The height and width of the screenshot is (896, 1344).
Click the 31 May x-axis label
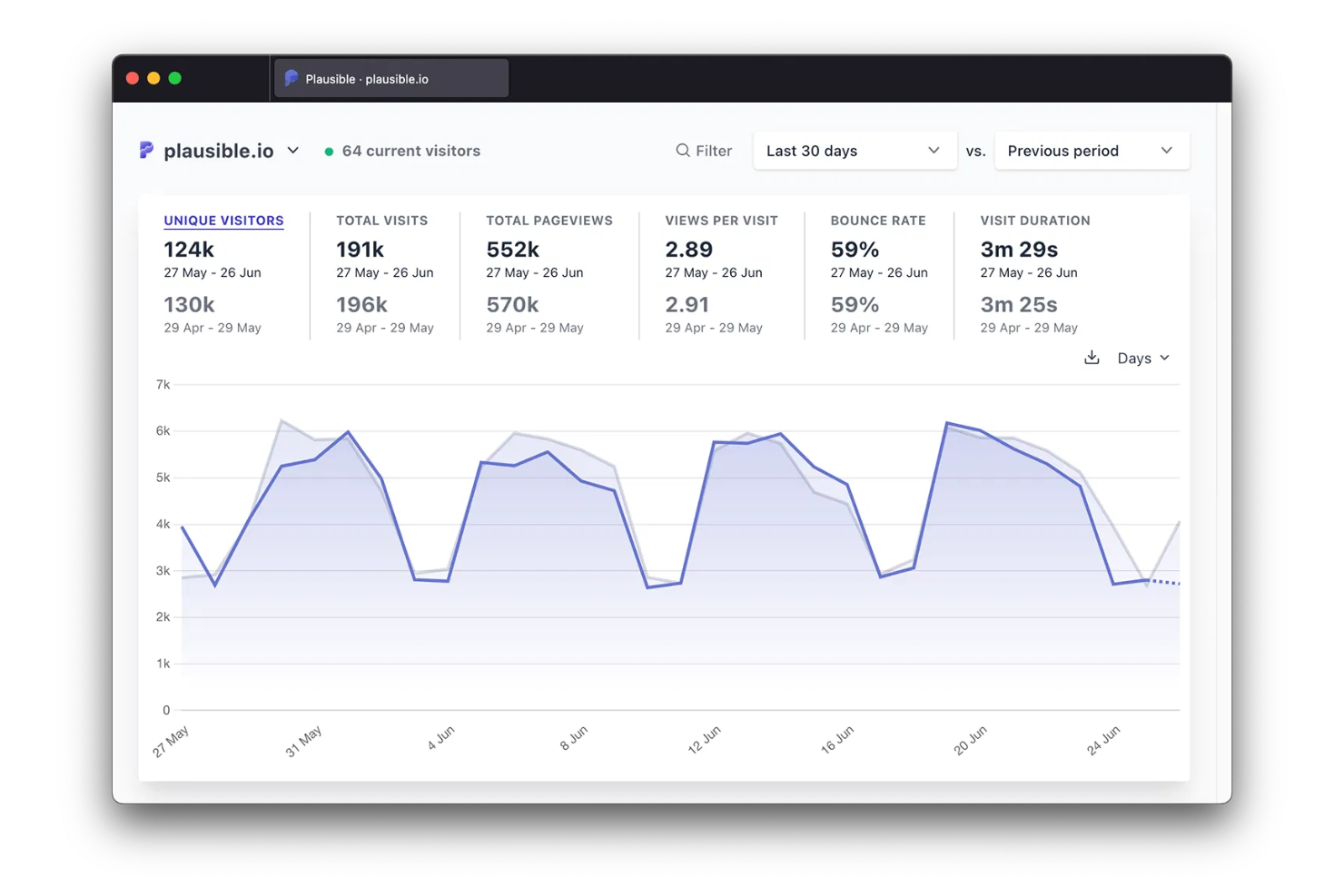(303, 741)
